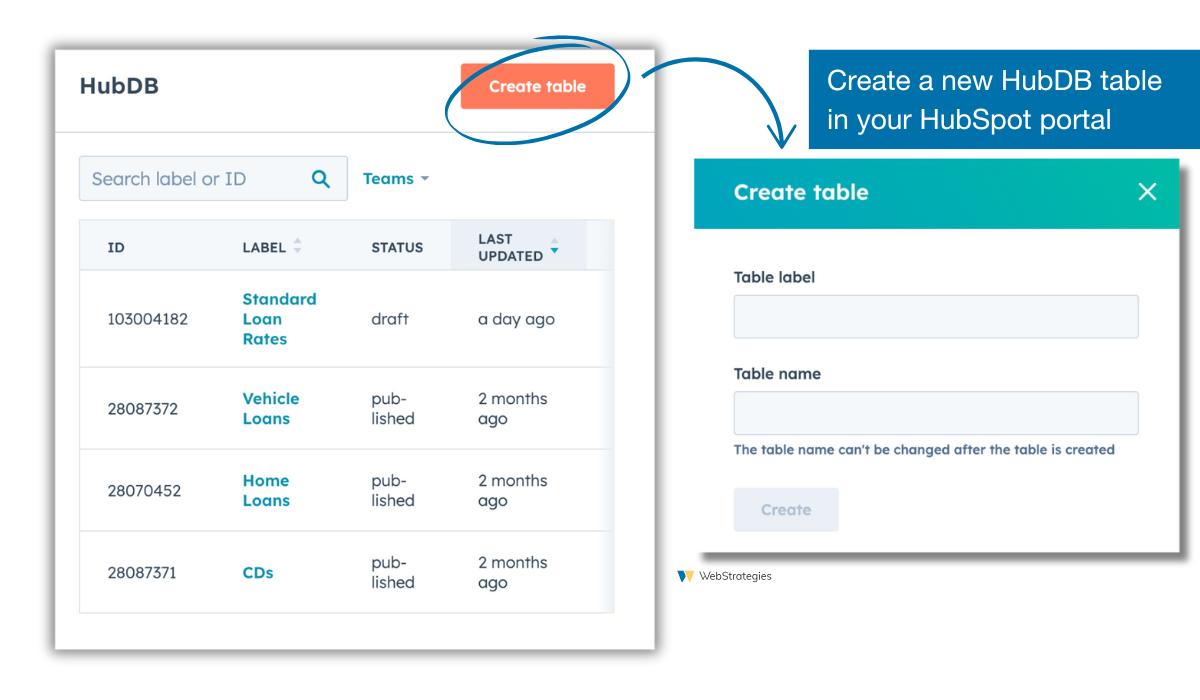Click the Table name input field
Screen dimensions: 1200x700
(x=936, y=413)
